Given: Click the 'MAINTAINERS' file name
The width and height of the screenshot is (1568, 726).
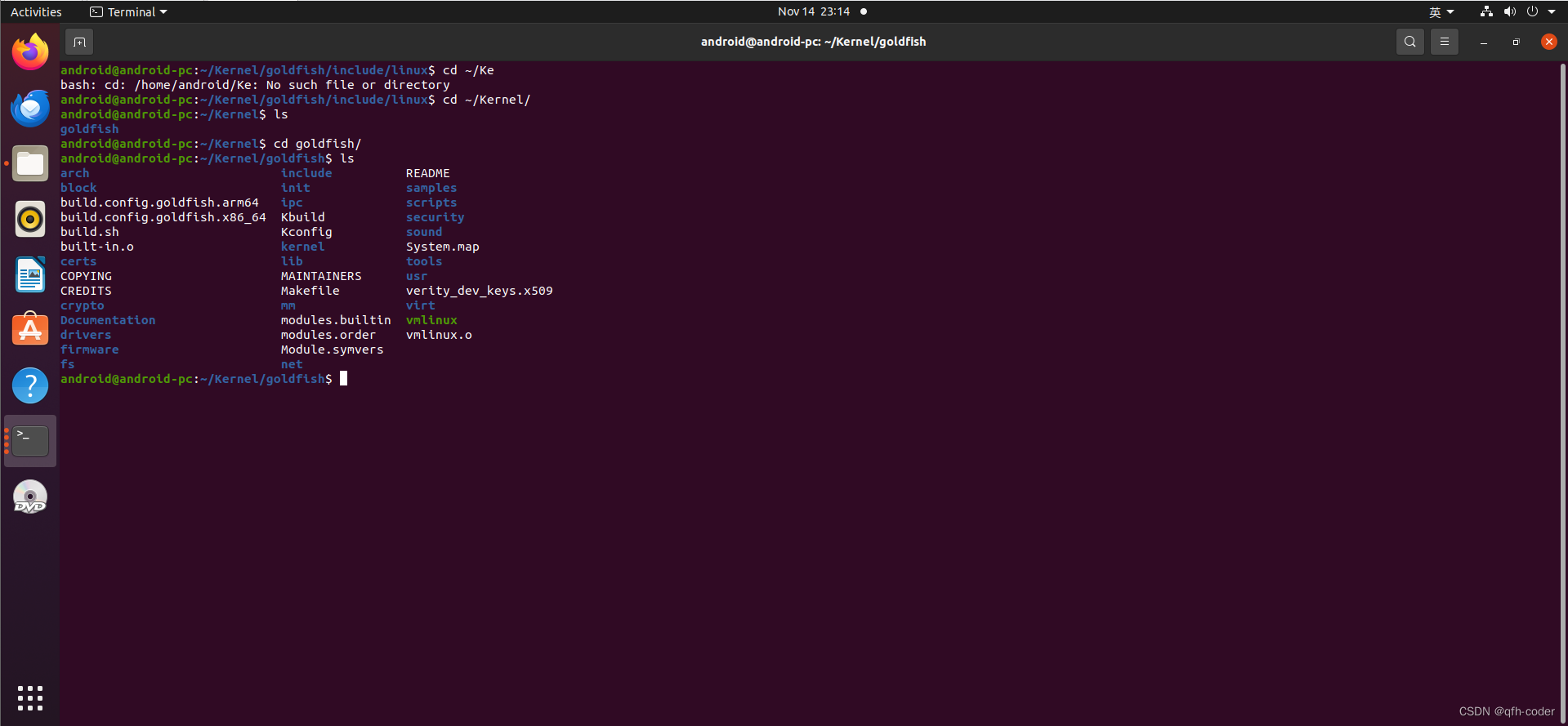Looking at the screenshot, I should coord(321,276).
